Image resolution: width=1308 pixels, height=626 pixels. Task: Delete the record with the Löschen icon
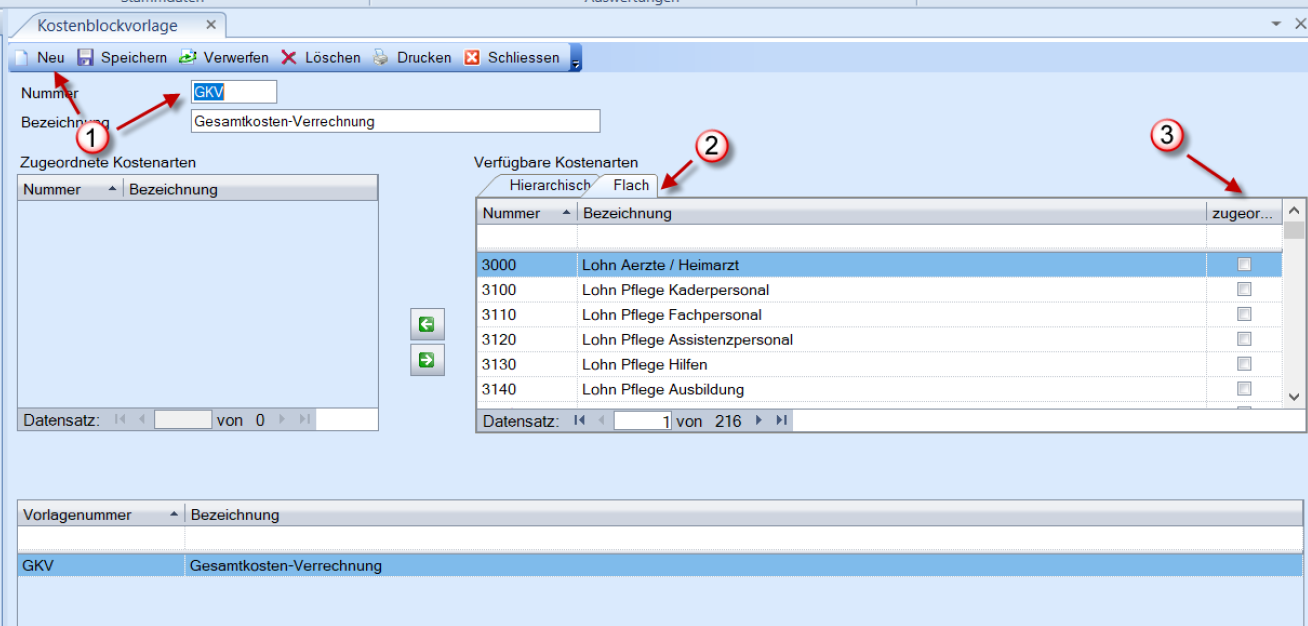click(289, 58)
